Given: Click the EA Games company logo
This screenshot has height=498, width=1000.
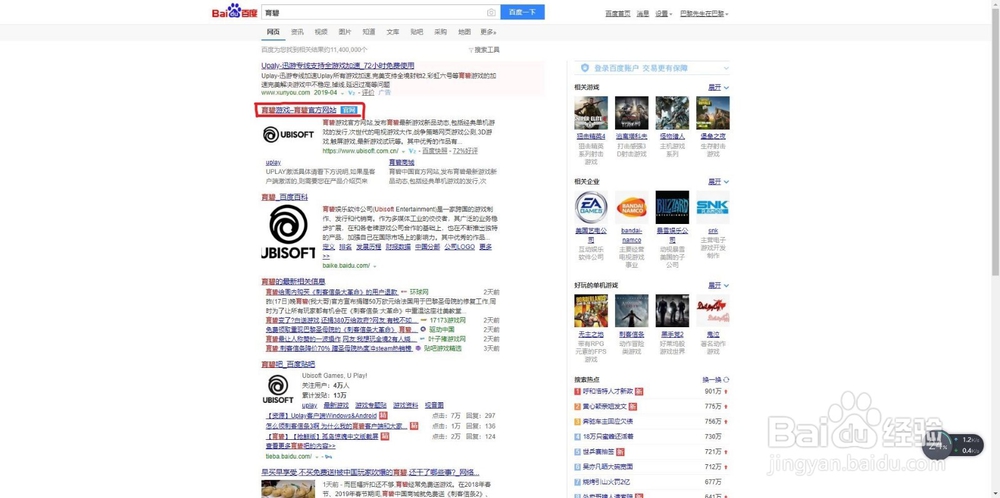Looking at the screenshot, I should tap(591, 207).
